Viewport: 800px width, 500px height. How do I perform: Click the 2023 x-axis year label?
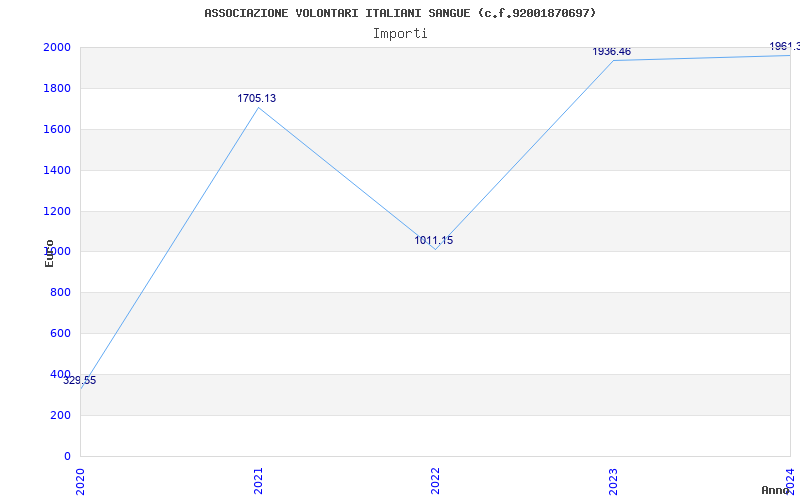(613, 481)
